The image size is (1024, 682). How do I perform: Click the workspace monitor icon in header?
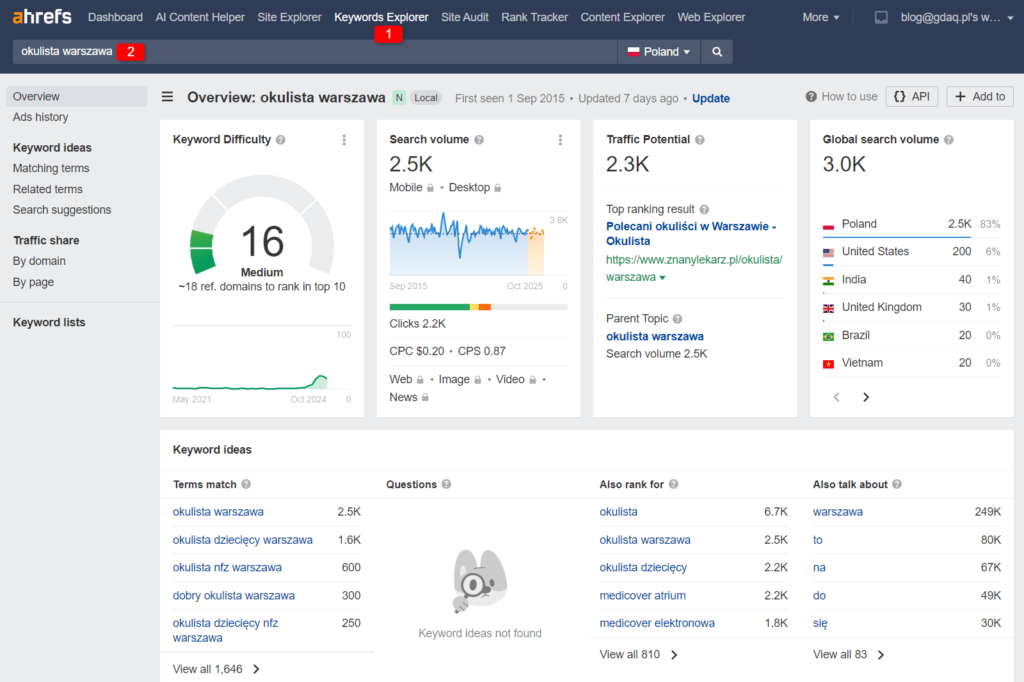881,17
